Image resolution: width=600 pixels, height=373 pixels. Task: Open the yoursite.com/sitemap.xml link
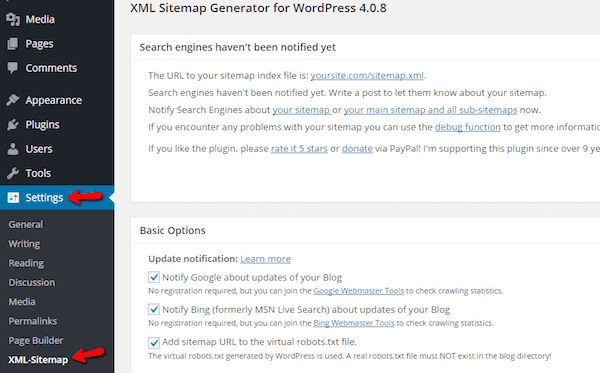367,75
